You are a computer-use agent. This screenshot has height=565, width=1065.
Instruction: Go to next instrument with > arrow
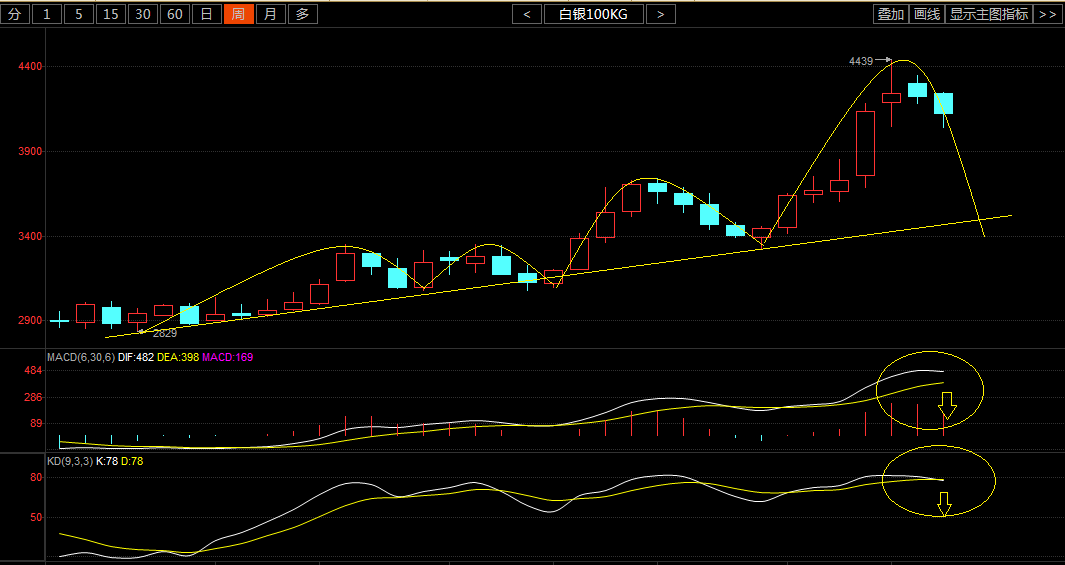point(660,14)
